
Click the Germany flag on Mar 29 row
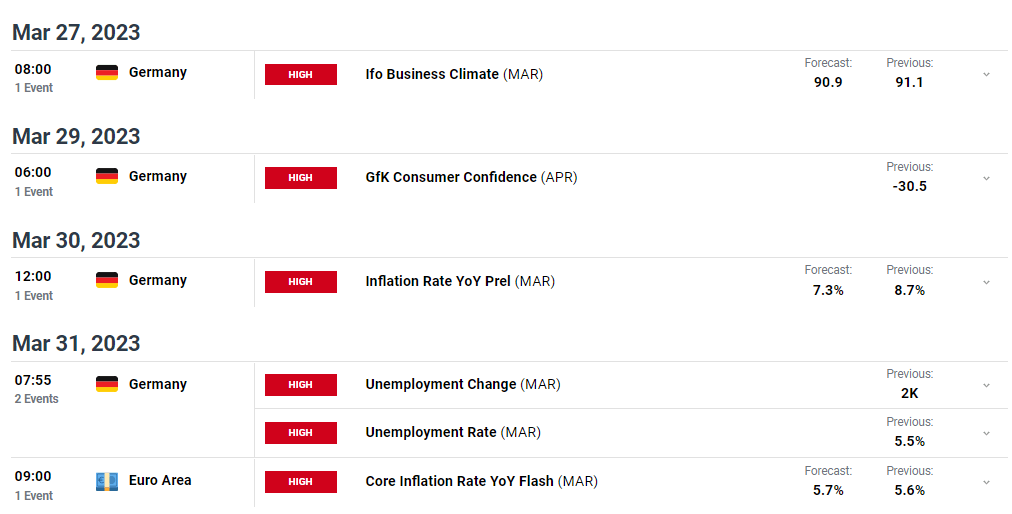[x=107, y=176]
